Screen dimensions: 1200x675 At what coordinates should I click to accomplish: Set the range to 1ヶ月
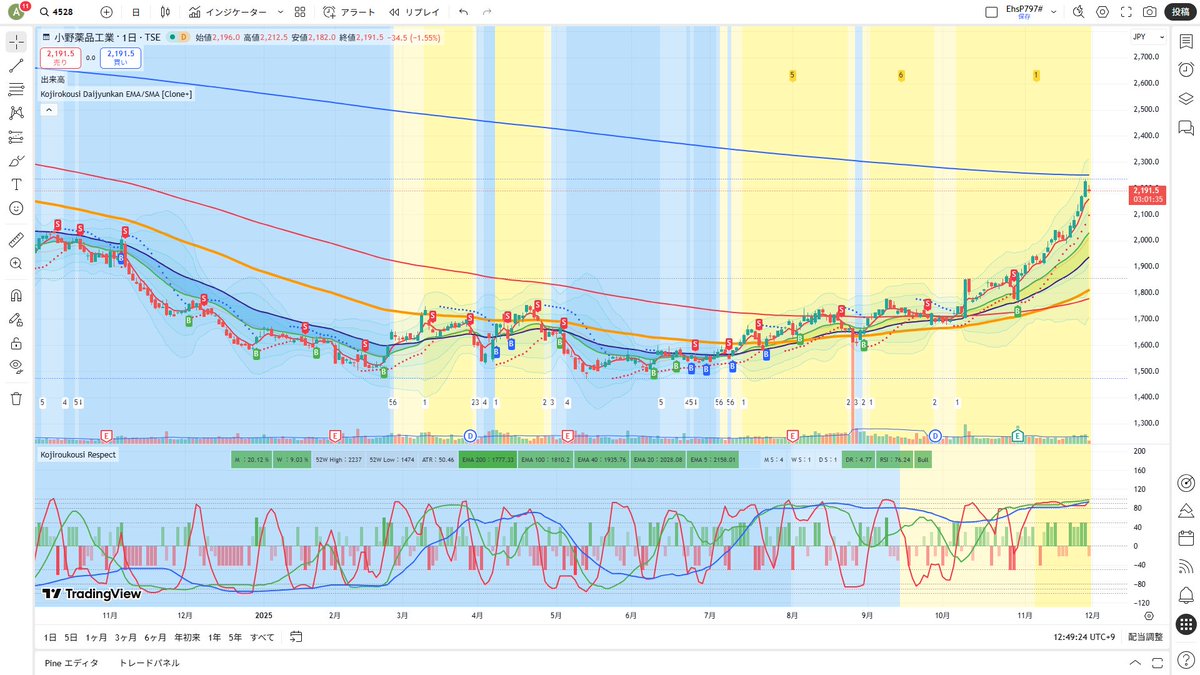point(96,637)
